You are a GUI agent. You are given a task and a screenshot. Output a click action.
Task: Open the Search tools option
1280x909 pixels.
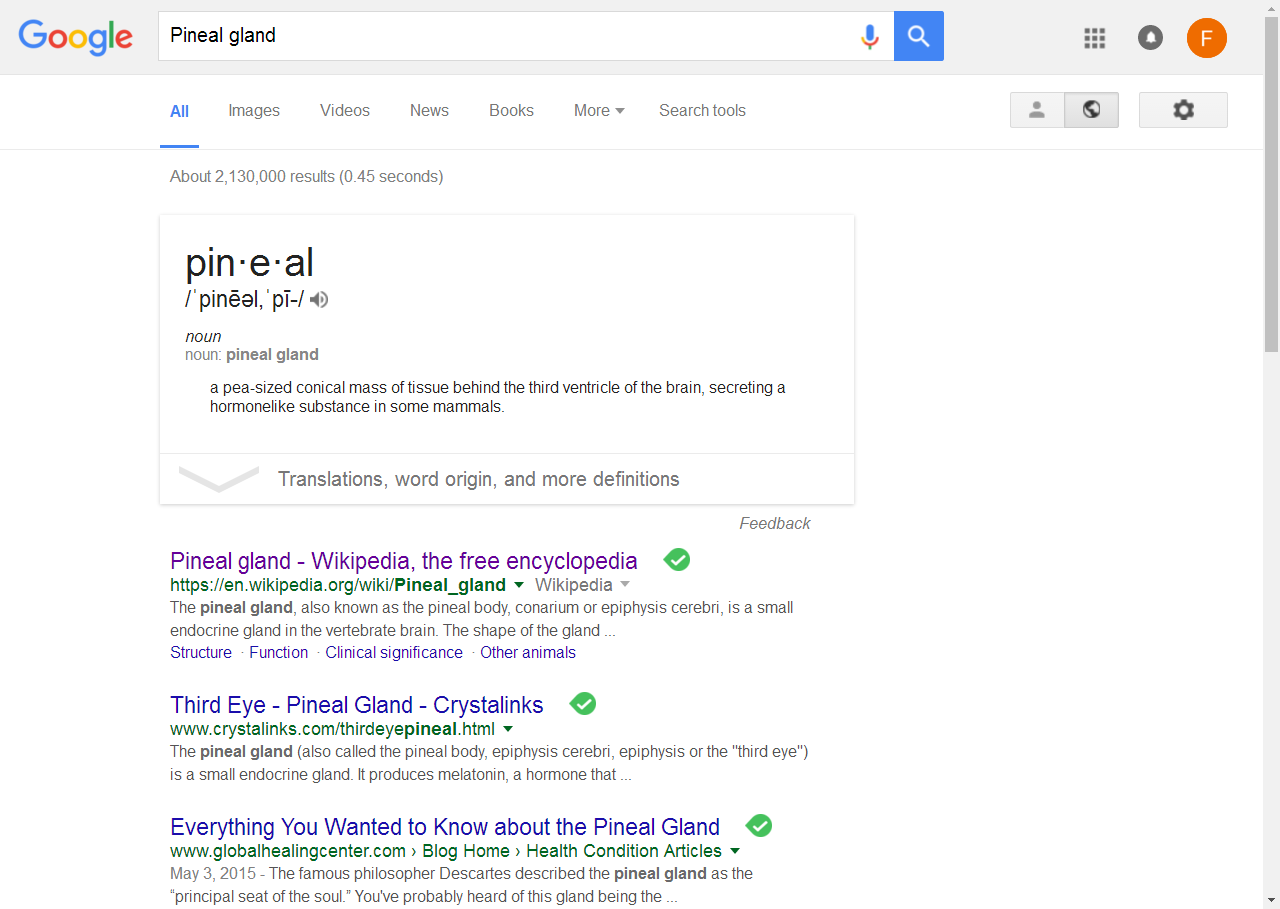702,111
